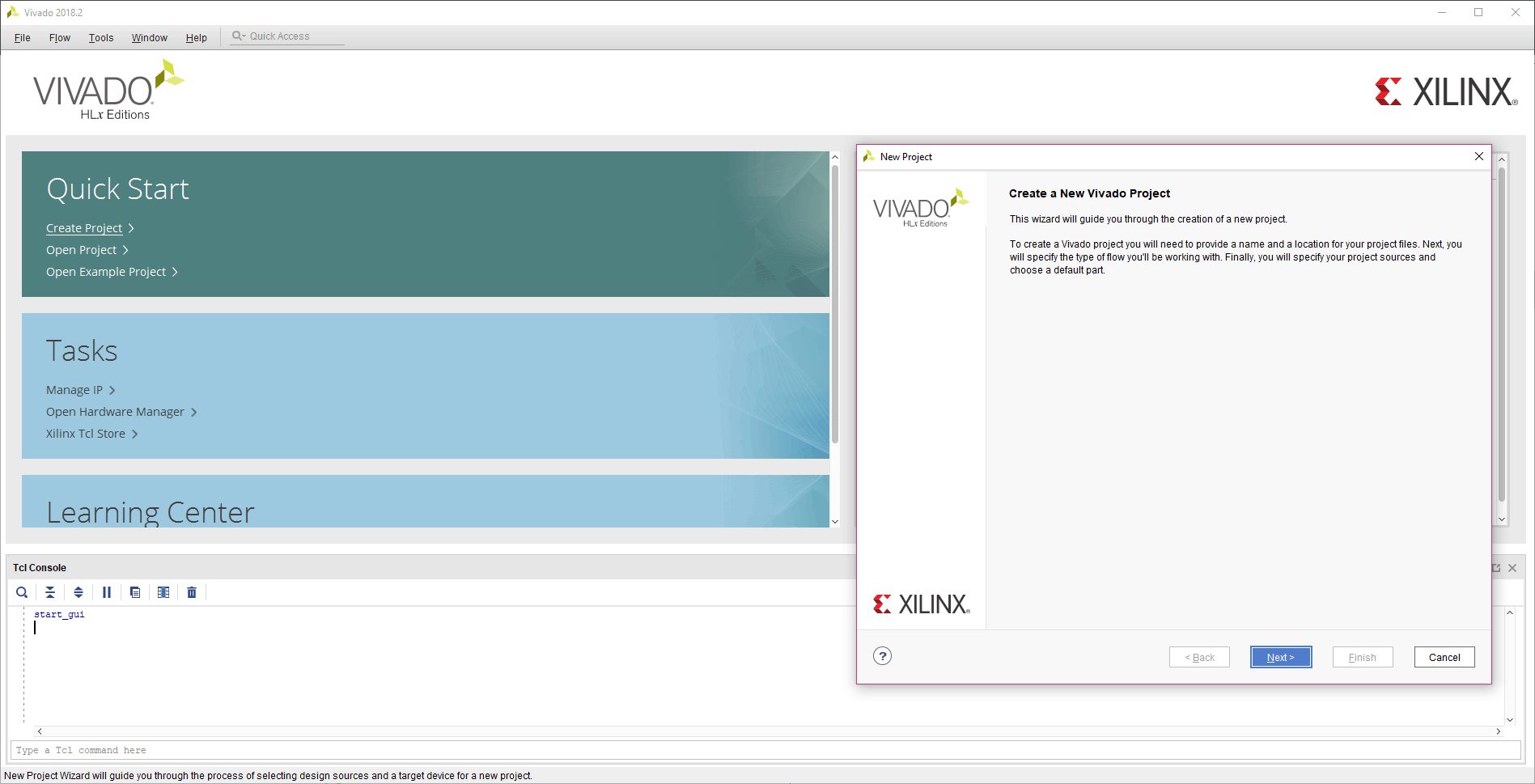Cancel the New Project wizard

coord(1444,657)
